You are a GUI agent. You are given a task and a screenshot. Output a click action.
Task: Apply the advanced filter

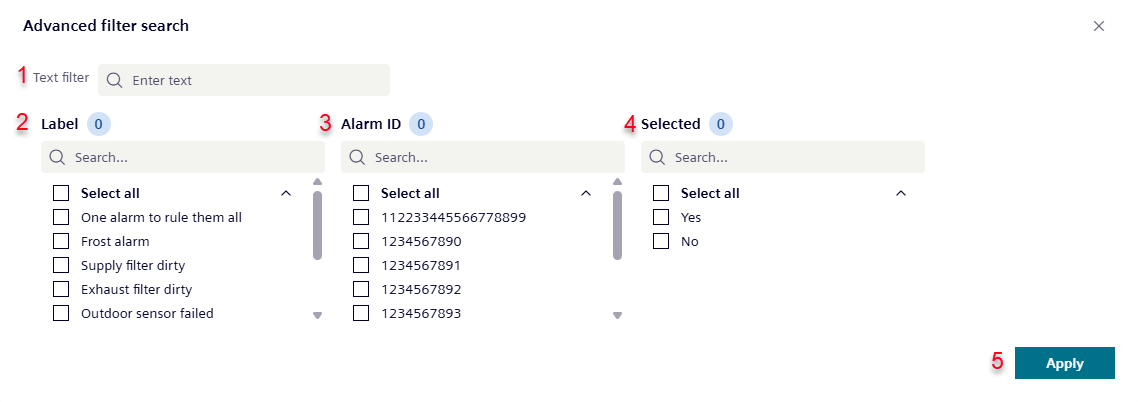pos(1064,363)
